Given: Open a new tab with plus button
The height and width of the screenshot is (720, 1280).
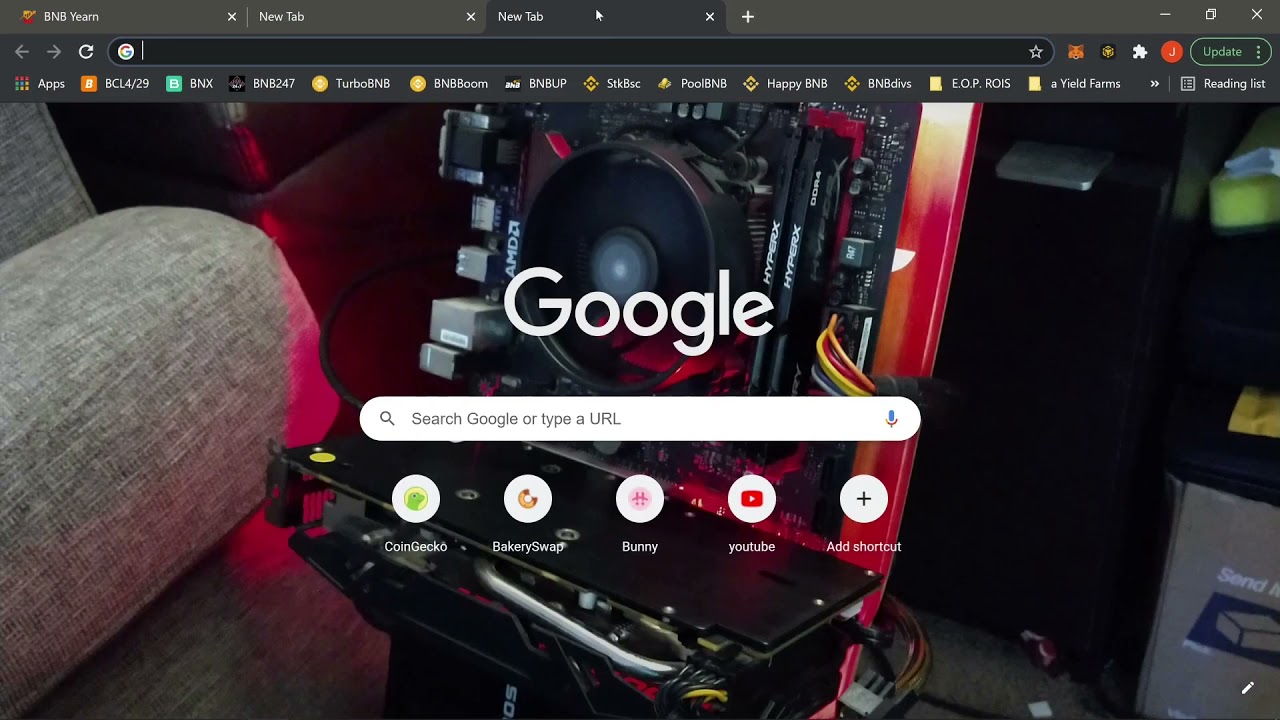Looking at the screenshot, I should [748, 17].
